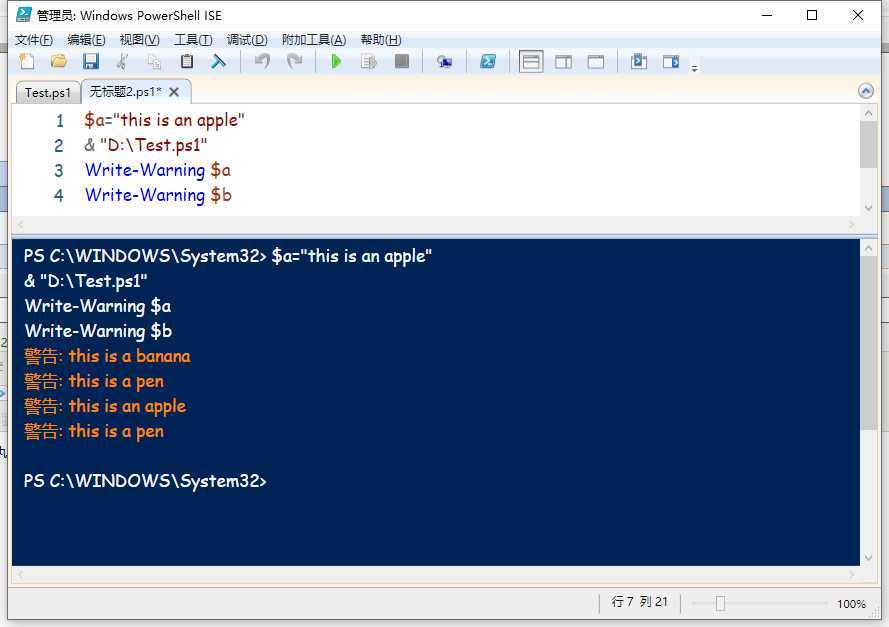Click the Cut scissors icon
Image resolution: width=889 pixels, height=627 pixels.
(122, 61)
